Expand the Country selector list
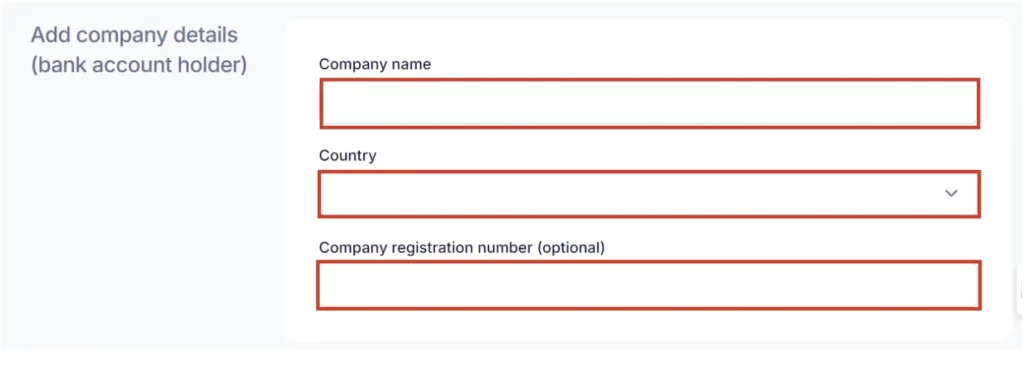Image resolution: width=1024 pixels, height=365 pixels. (x=649, y=194)
